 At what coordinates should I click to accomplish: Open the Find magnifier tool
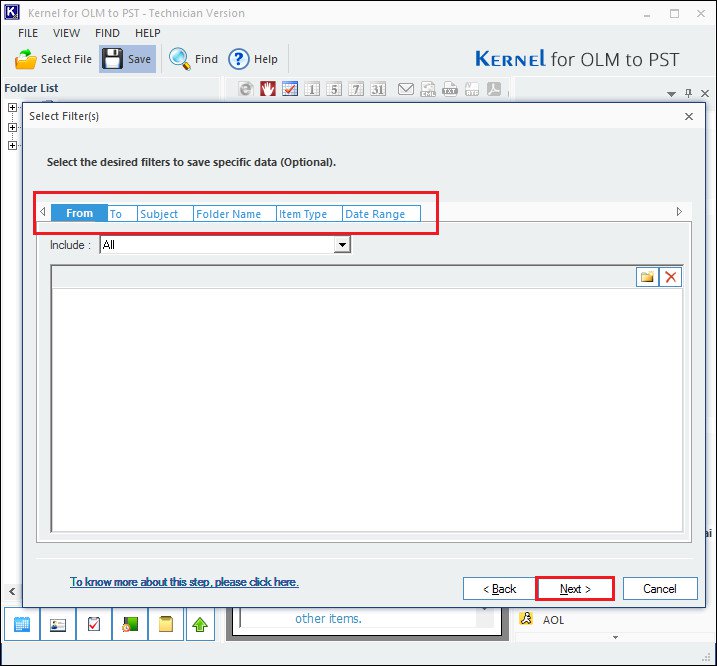pyautogui.click(x=193, y=59)
